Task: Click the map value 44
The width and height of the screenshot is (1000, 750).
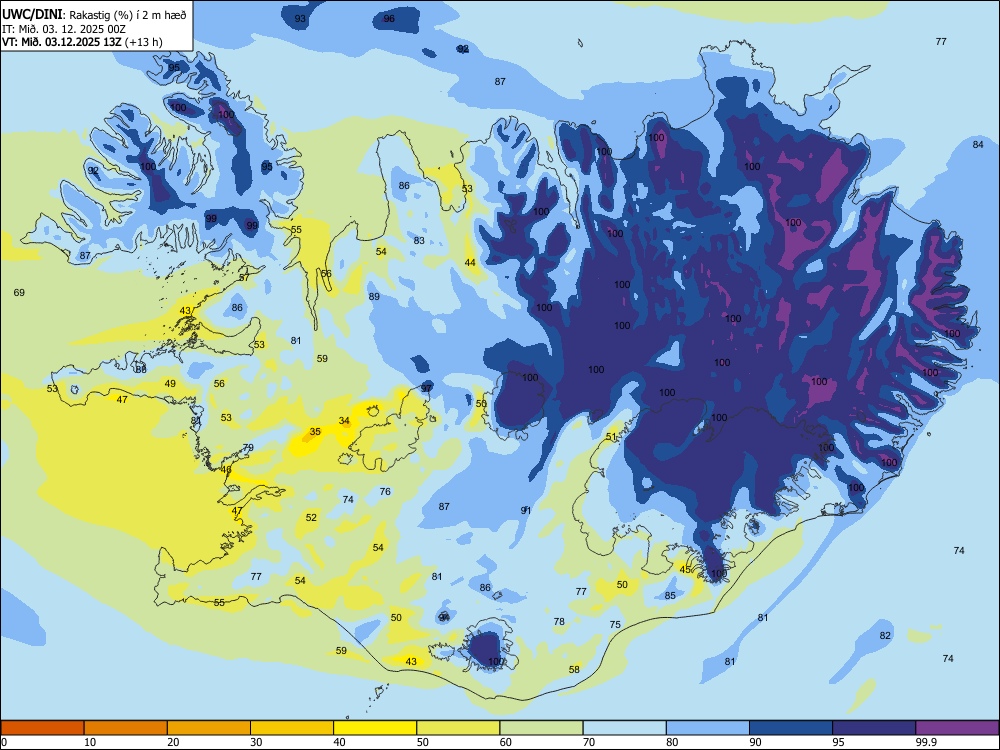Action: 470,263
